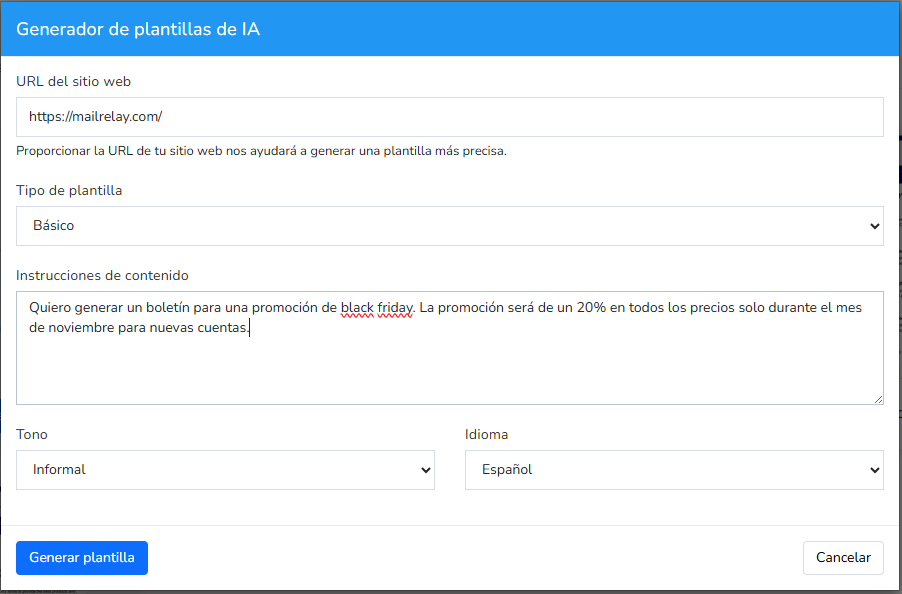
Task: Click inside the 'Instrucciones de contenido' textarea
Action: pos(450,350)
